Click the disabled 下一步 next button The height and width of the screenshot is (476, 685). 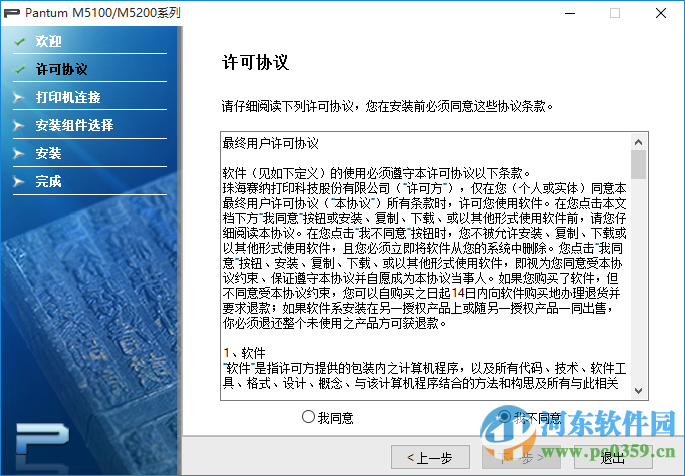[521, 457]
